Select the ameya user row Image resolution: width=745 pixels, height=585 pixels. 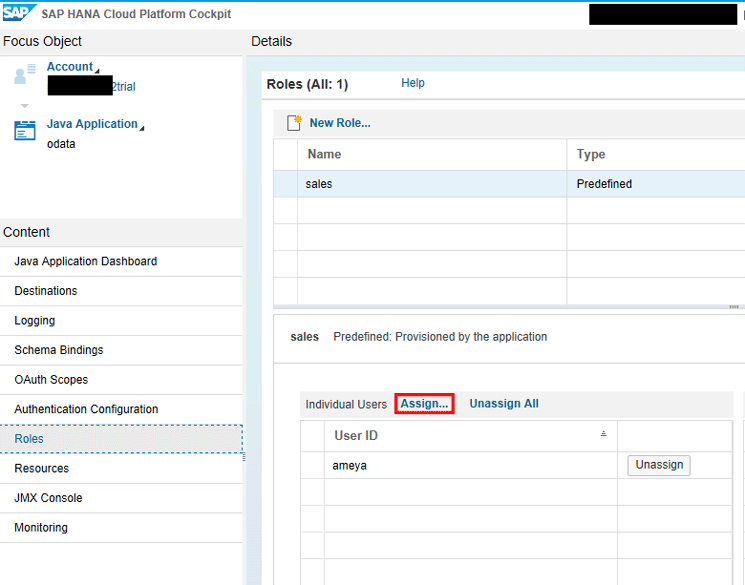[x=516, y=465]
